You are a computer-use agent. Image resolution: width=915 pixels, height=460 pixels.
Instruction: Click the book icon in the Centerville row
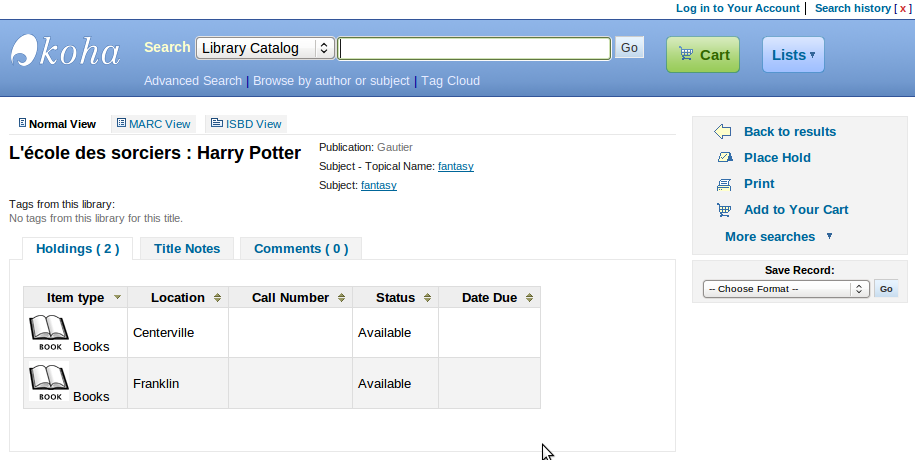49,333
